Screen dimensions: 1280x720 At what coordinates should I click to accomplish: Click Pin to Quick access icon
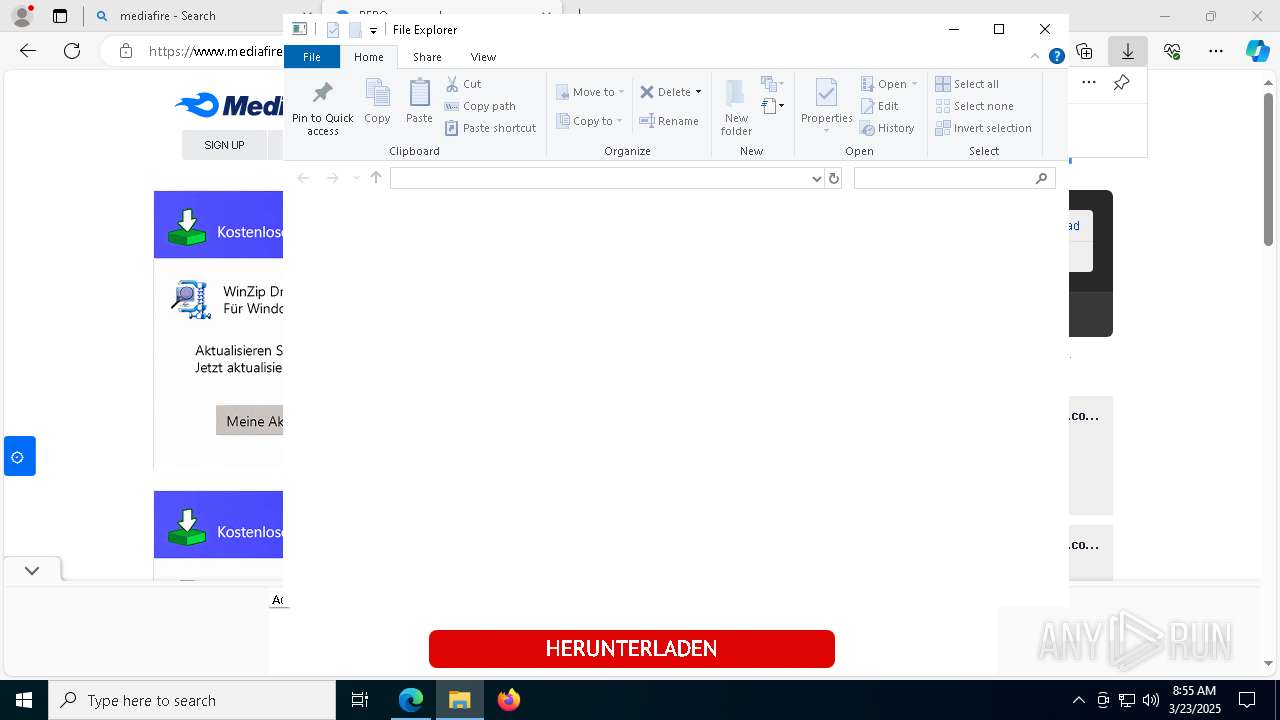pyautogui.click(x=322, y=95)
